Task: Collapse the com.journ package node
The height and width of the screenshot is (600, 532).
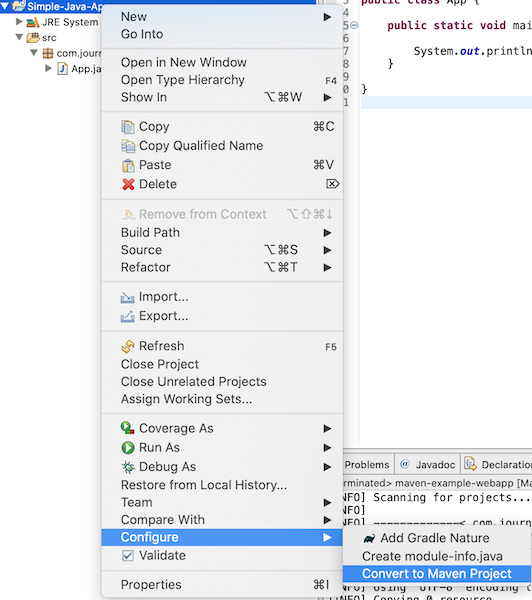Action: coord(34,52)
